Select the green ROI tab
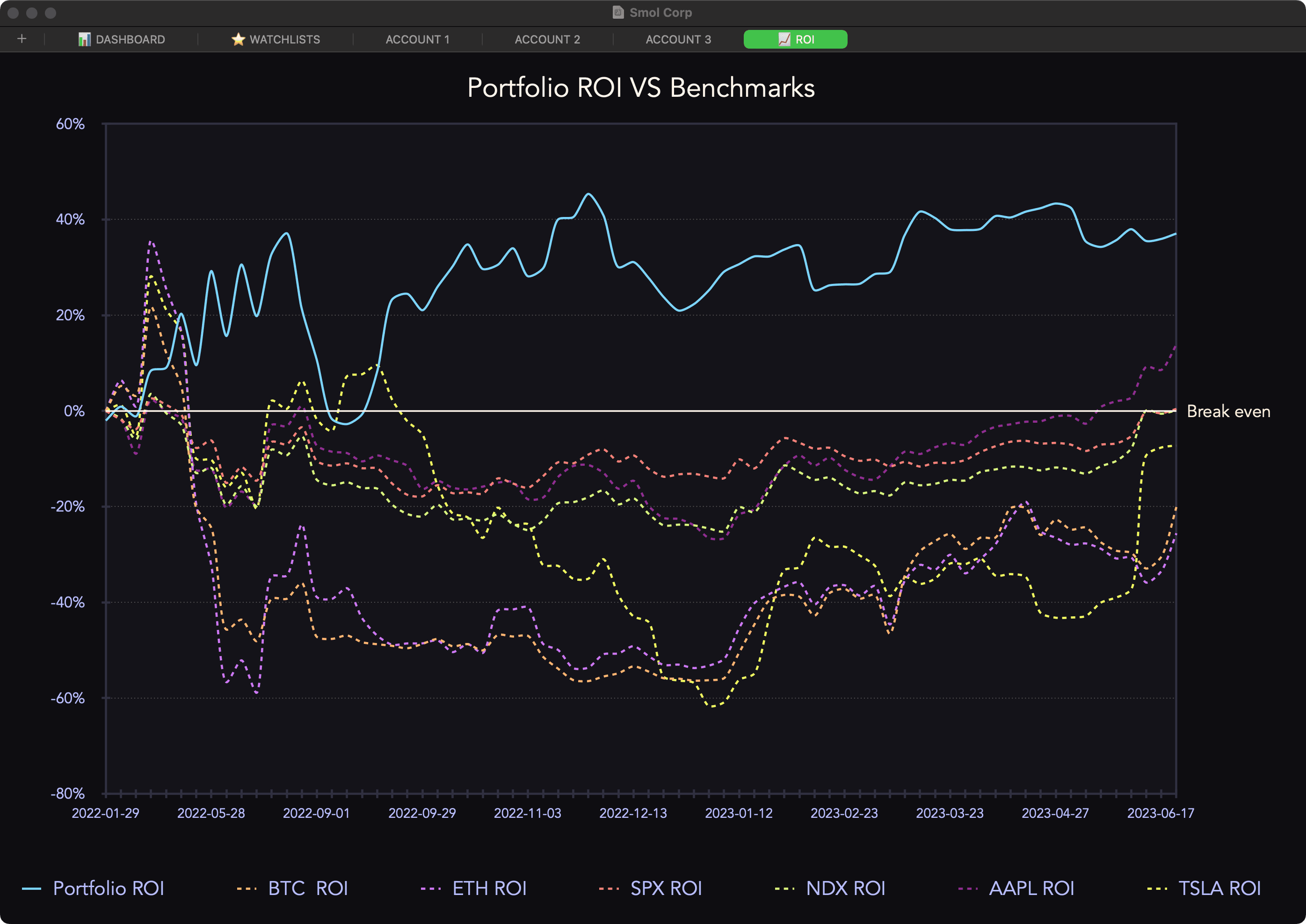The height and width of the screenshot is (924, 1306). click(x=796, y=39)
